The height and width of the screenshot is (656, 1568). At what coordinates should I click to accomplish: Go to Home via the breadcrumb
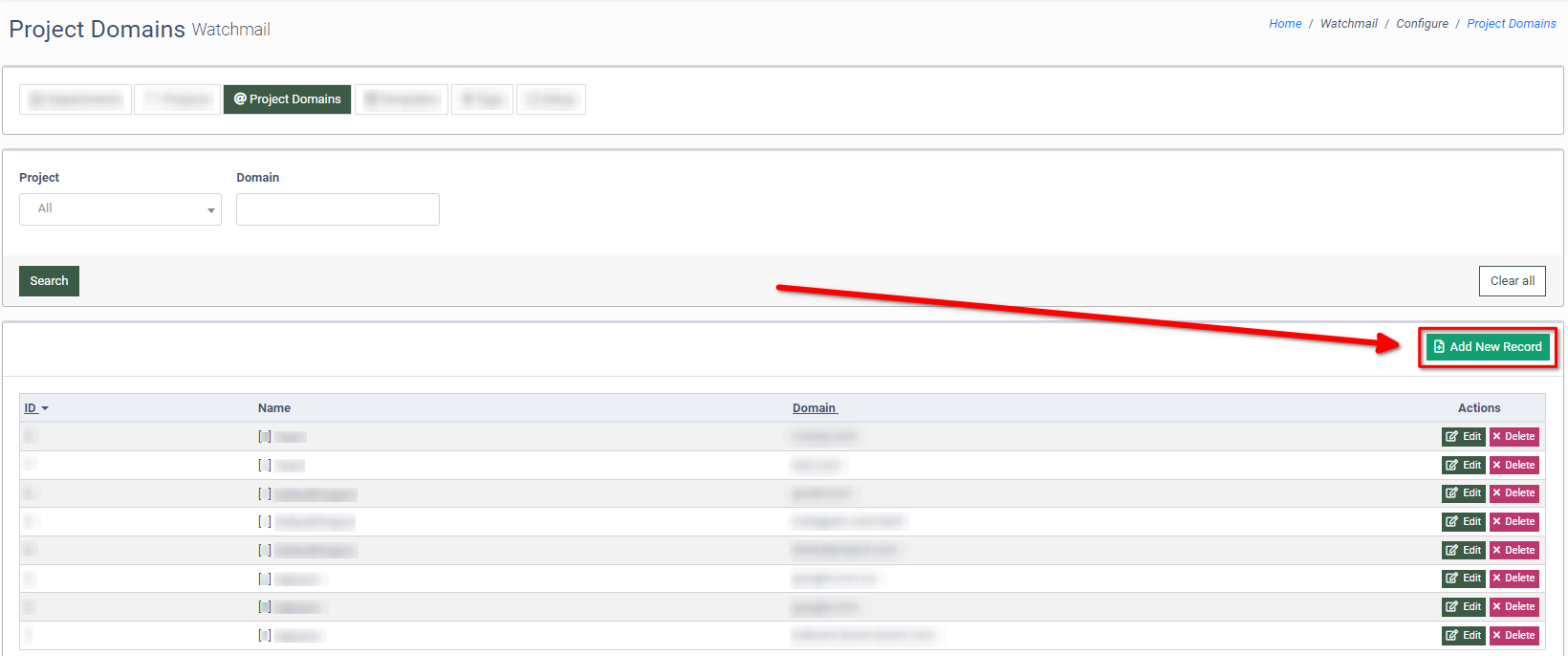coord(1284,24)
